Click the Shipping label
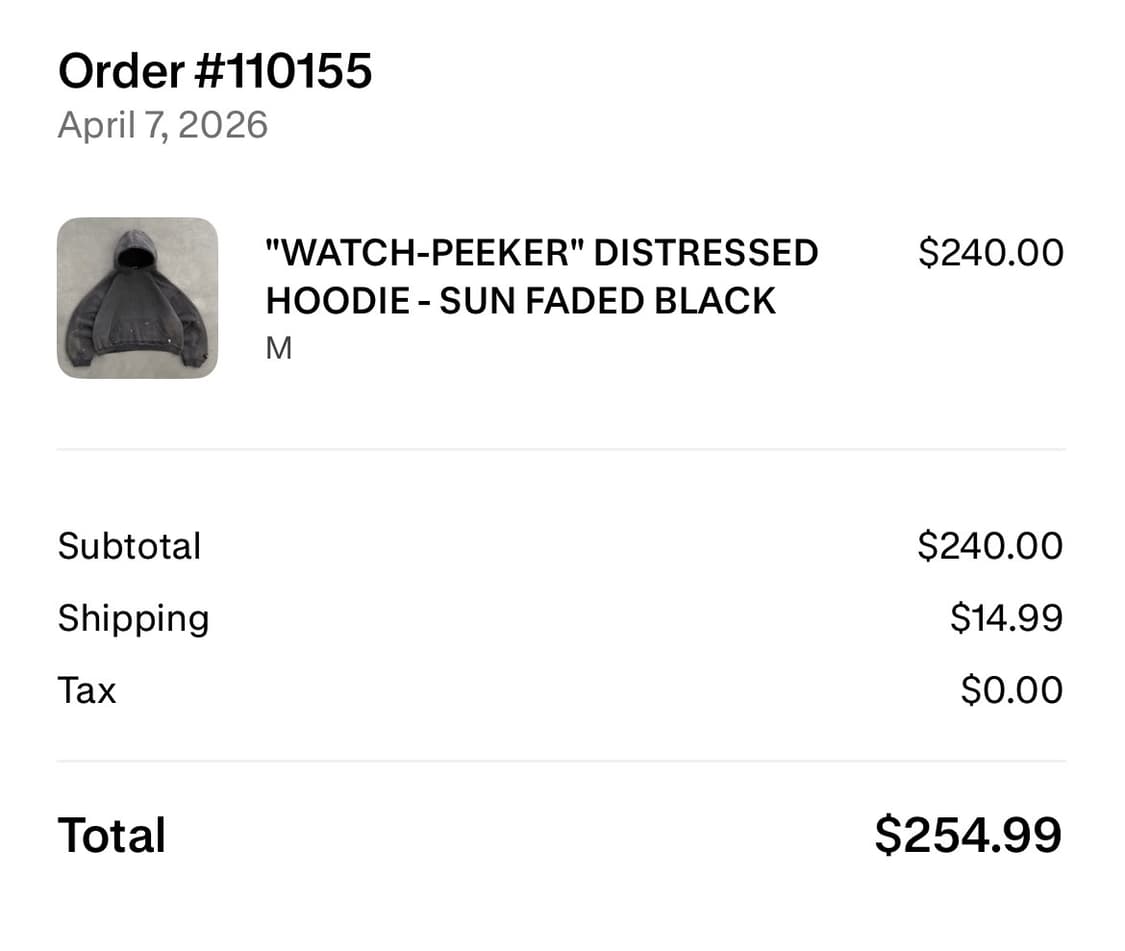 (133, 618)
